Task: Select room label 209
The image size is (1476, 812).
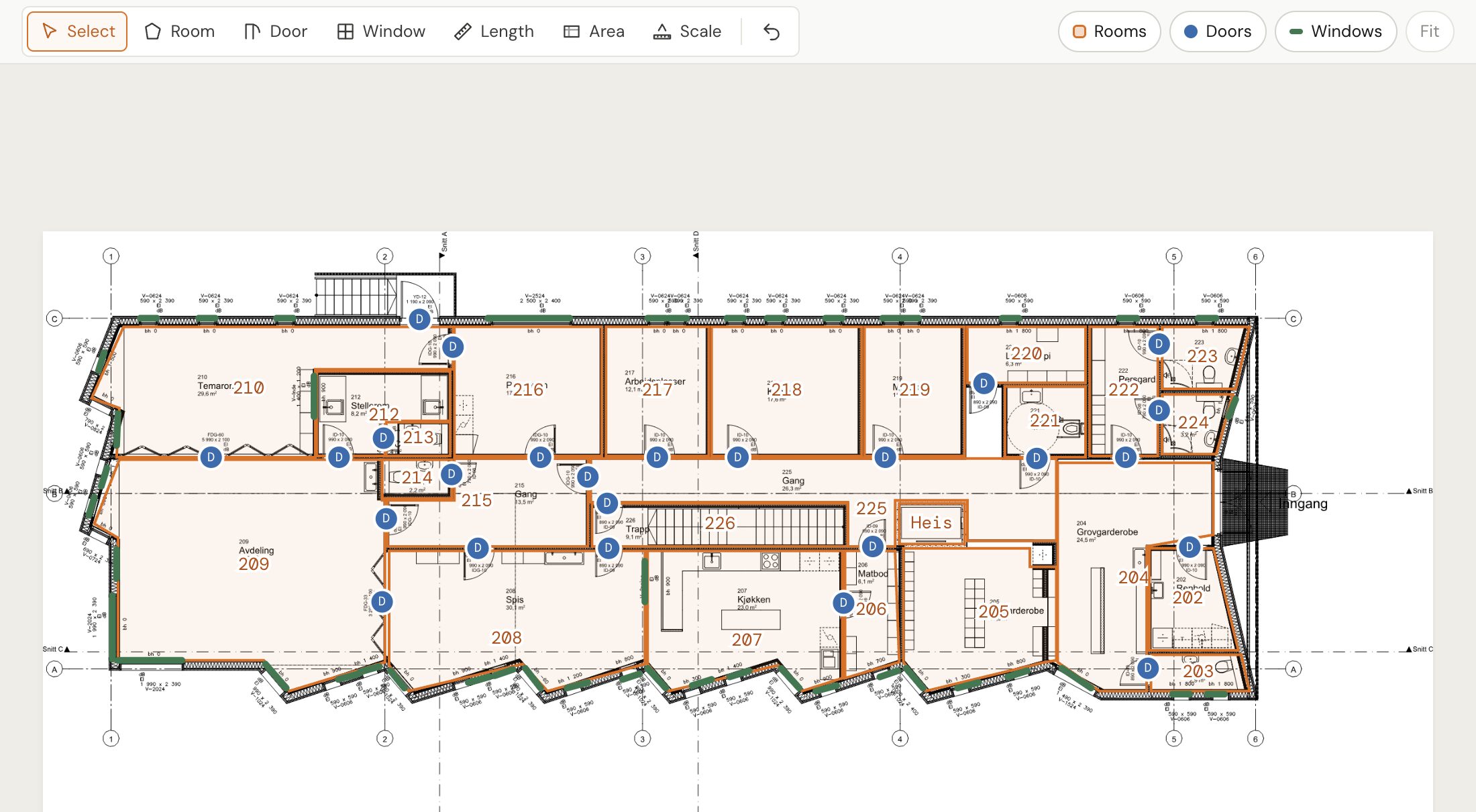Action: (254, 565)
